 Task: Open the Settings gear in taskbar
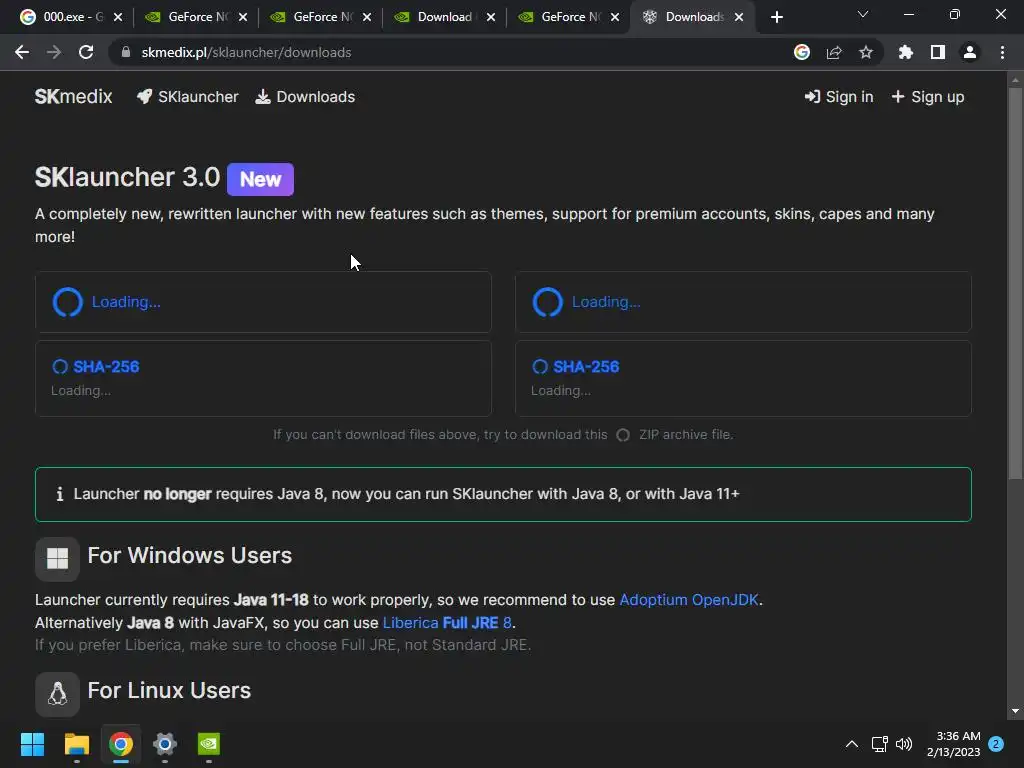165,744
